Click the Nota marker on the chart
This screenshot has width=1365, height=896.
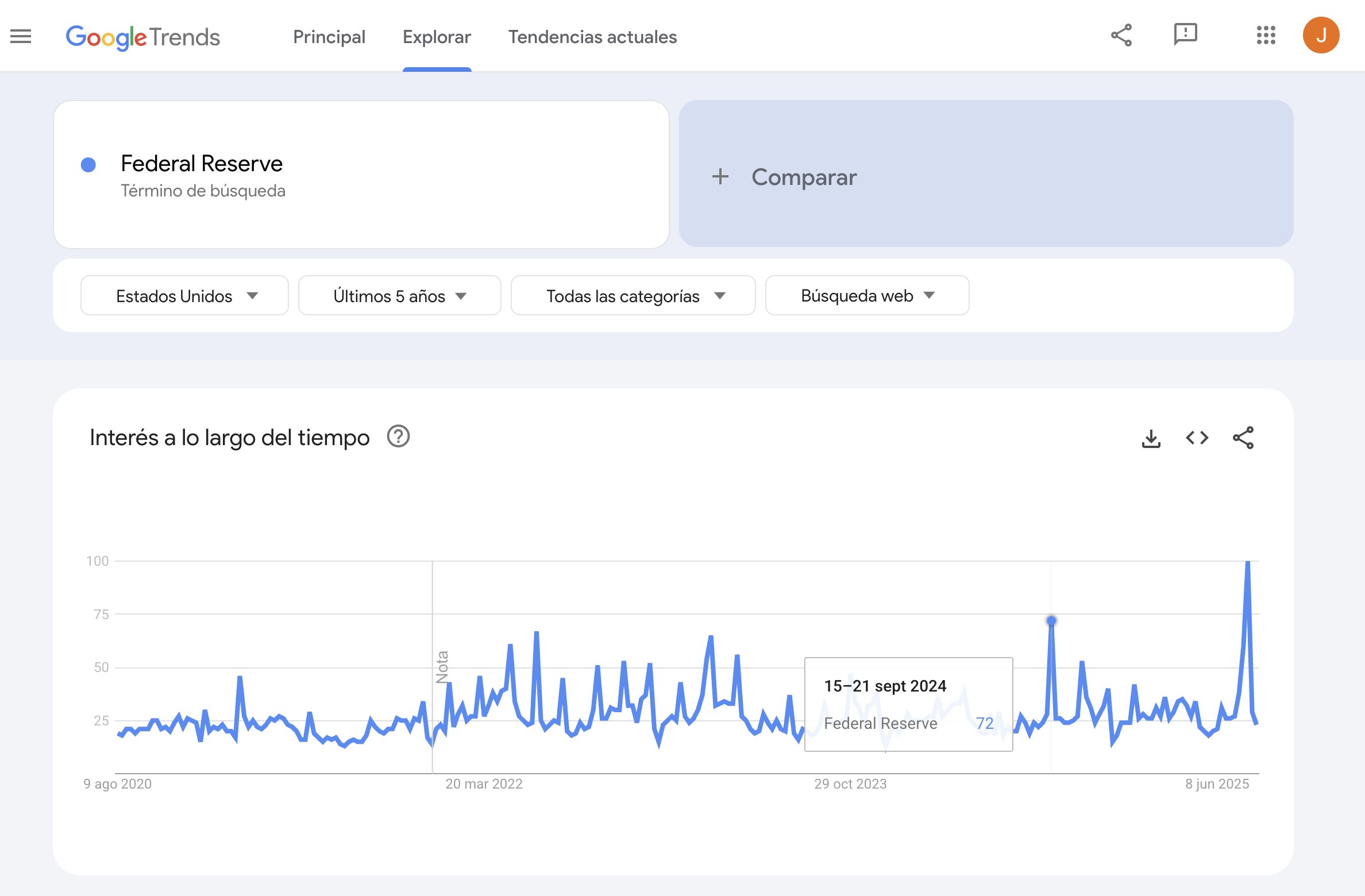pos(442,667)
